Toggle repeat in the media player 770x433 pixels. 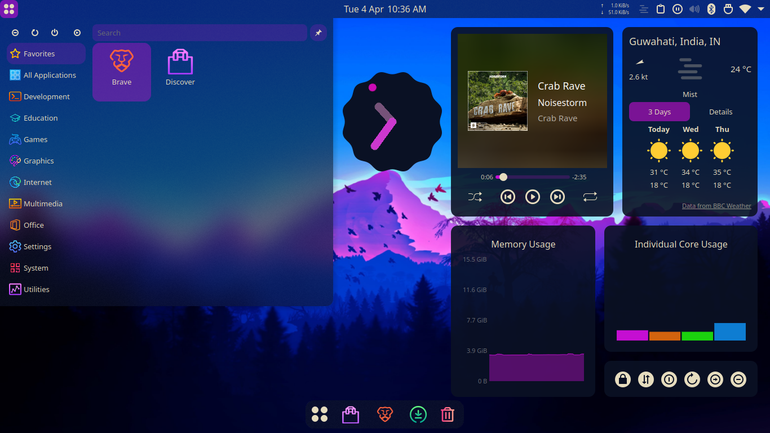[590, 197]
